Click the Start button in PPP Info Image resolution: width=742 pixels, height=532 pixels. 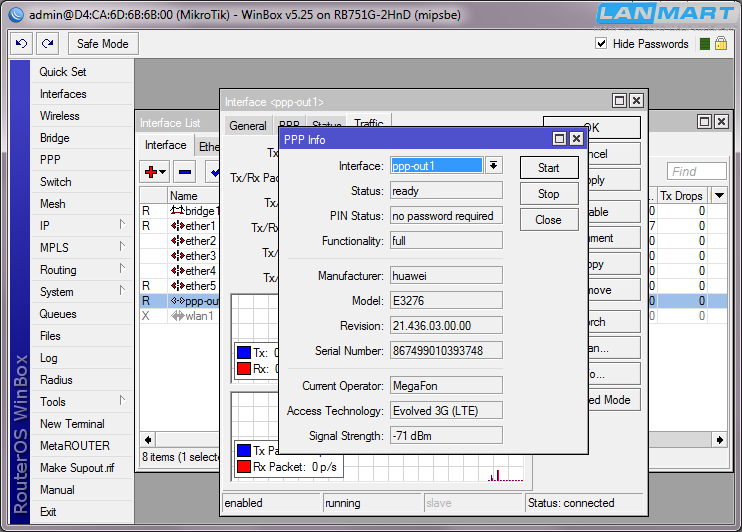click(x=549, y=168)
